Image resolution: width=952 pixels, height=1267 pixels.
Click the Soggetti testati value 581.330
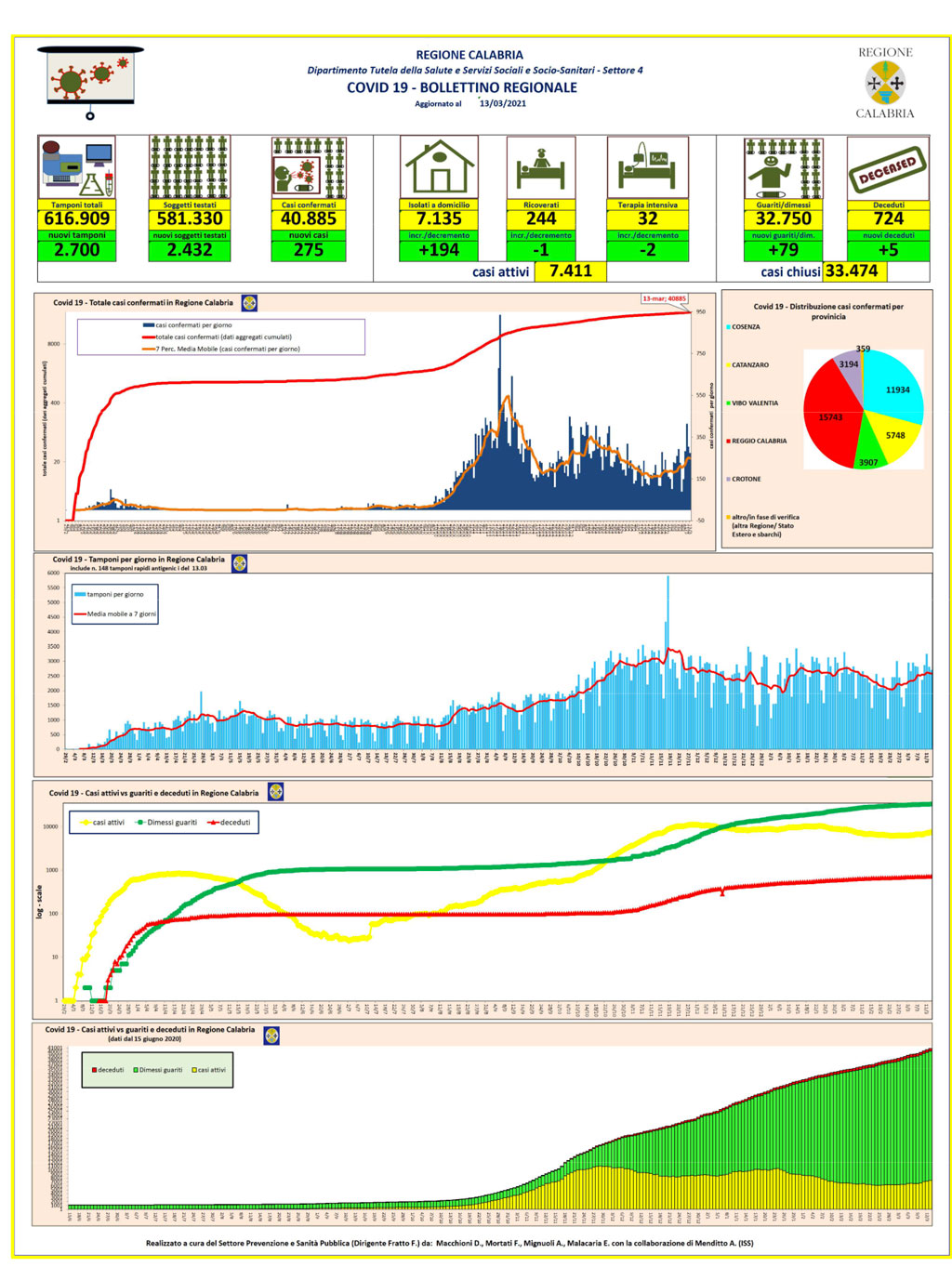pyautogui.click(x=190, y=219)
